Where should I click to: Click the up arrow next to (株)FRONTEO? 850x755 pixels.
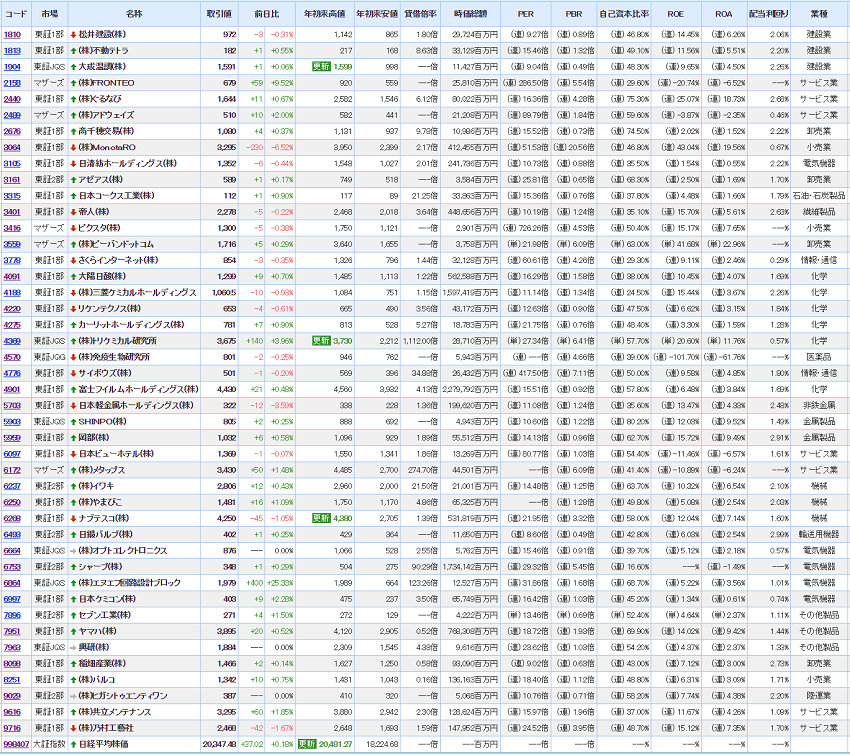click(73, 83)
